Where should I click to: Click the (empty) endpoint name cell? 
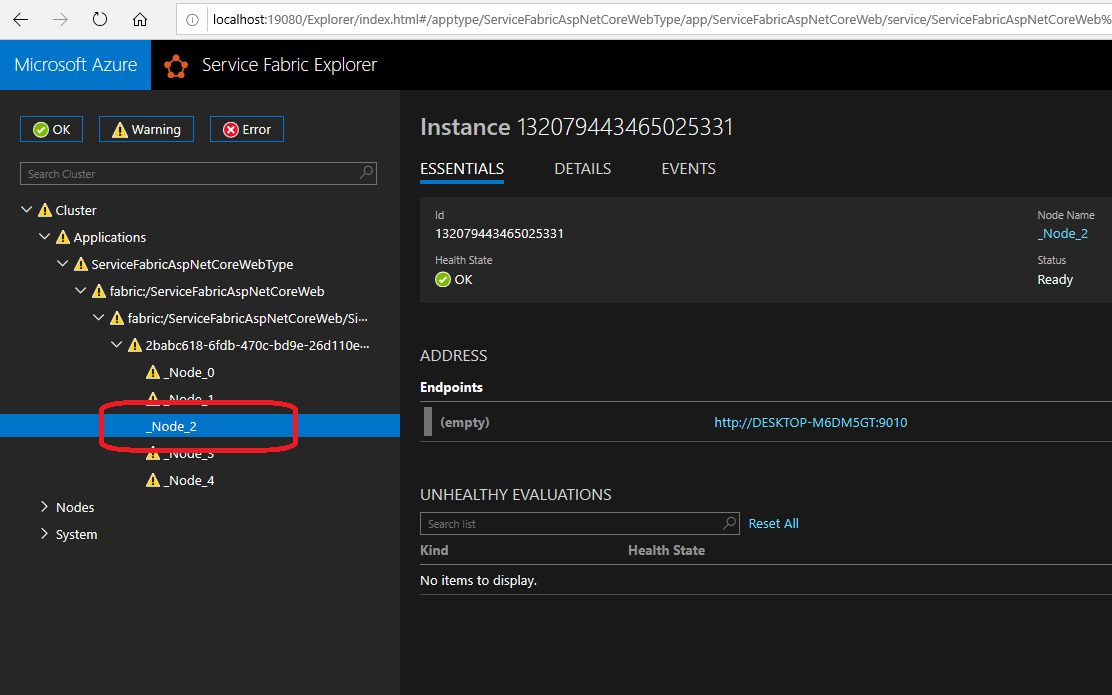click(x=465, y=422)
